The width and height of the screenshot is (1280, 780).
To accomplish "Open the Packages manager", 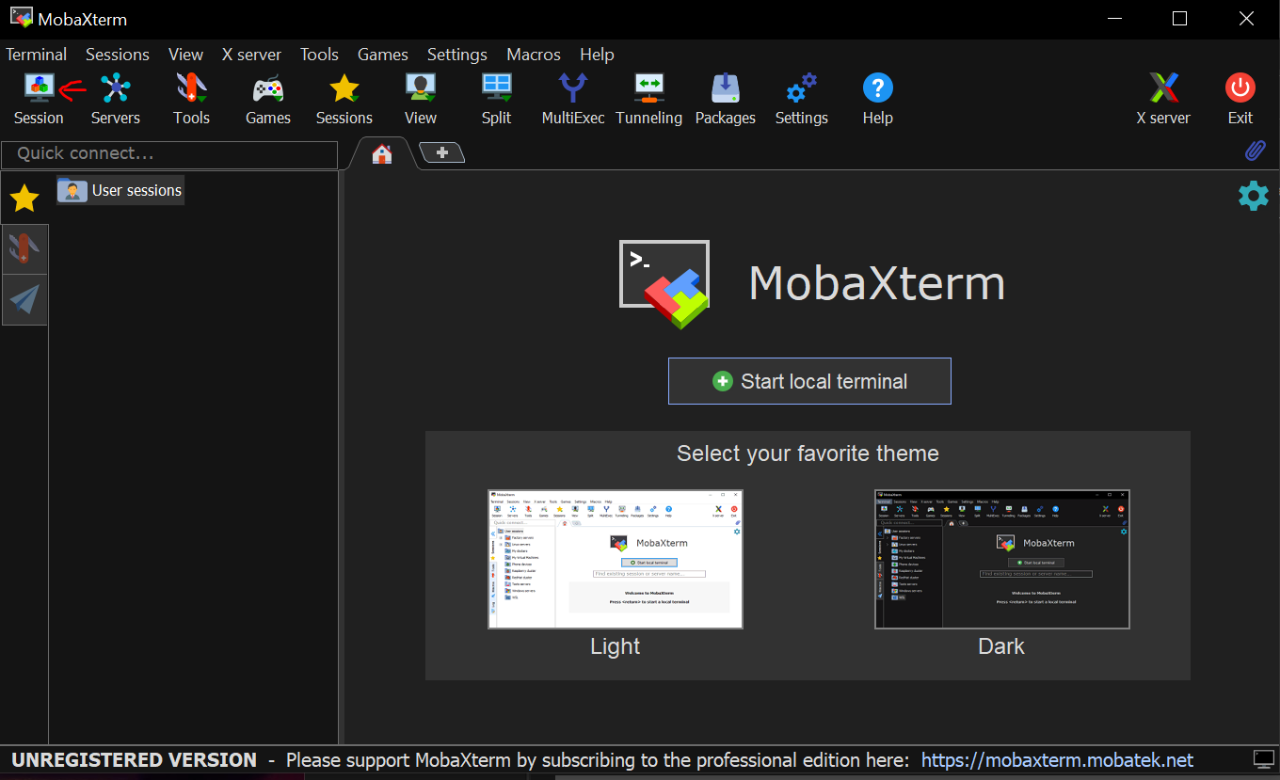I will pyautogui.click(x=725, y=95).
